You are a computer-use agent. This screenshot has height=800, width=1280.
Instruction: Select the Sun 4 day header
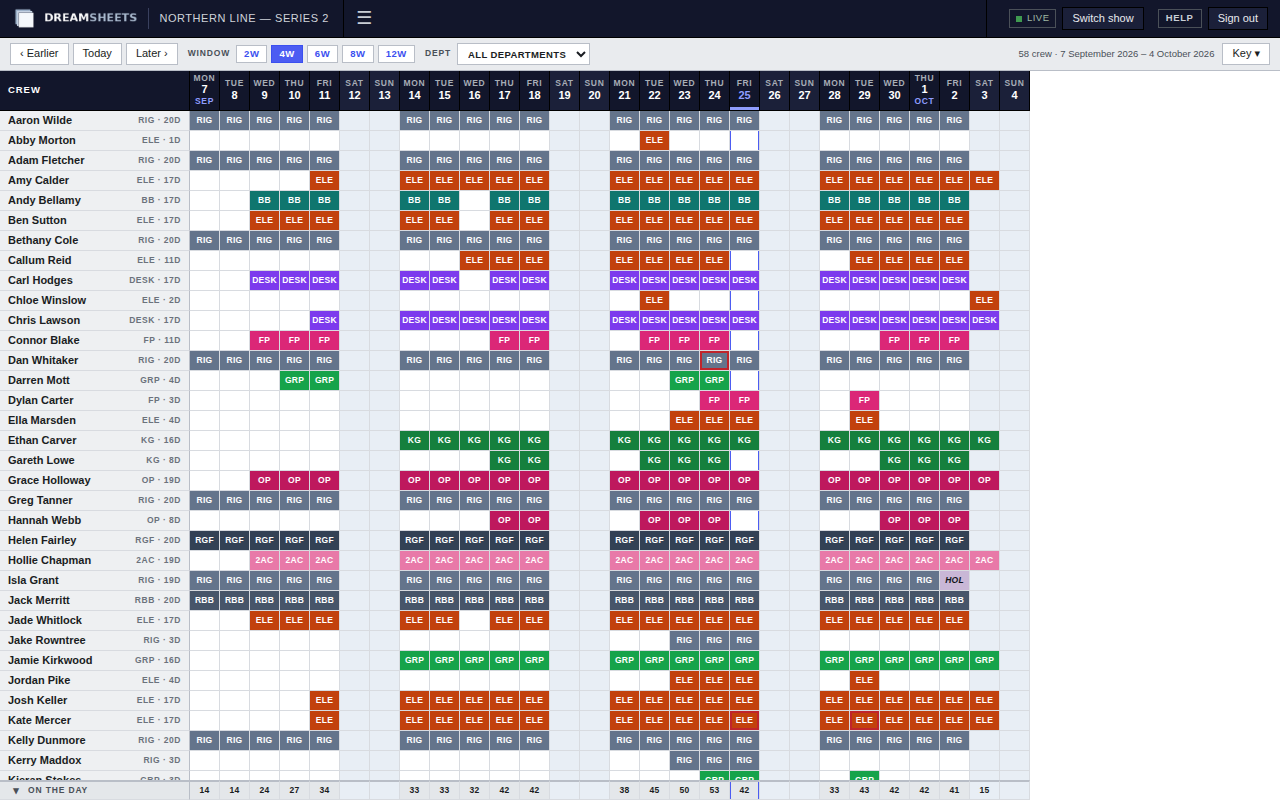[x=1015, y=90]
